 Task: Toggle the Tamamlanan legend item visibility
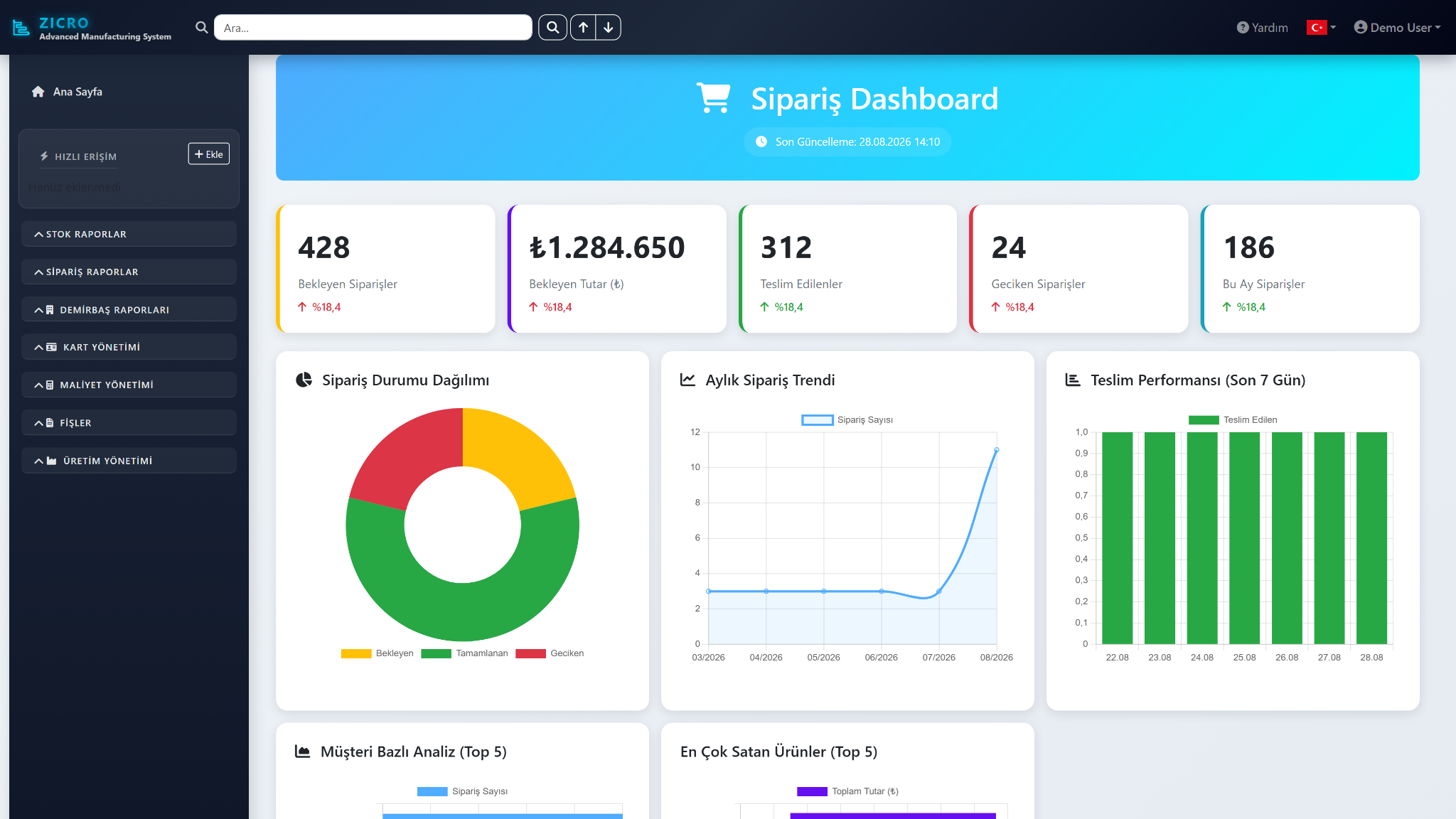(464, 653)
